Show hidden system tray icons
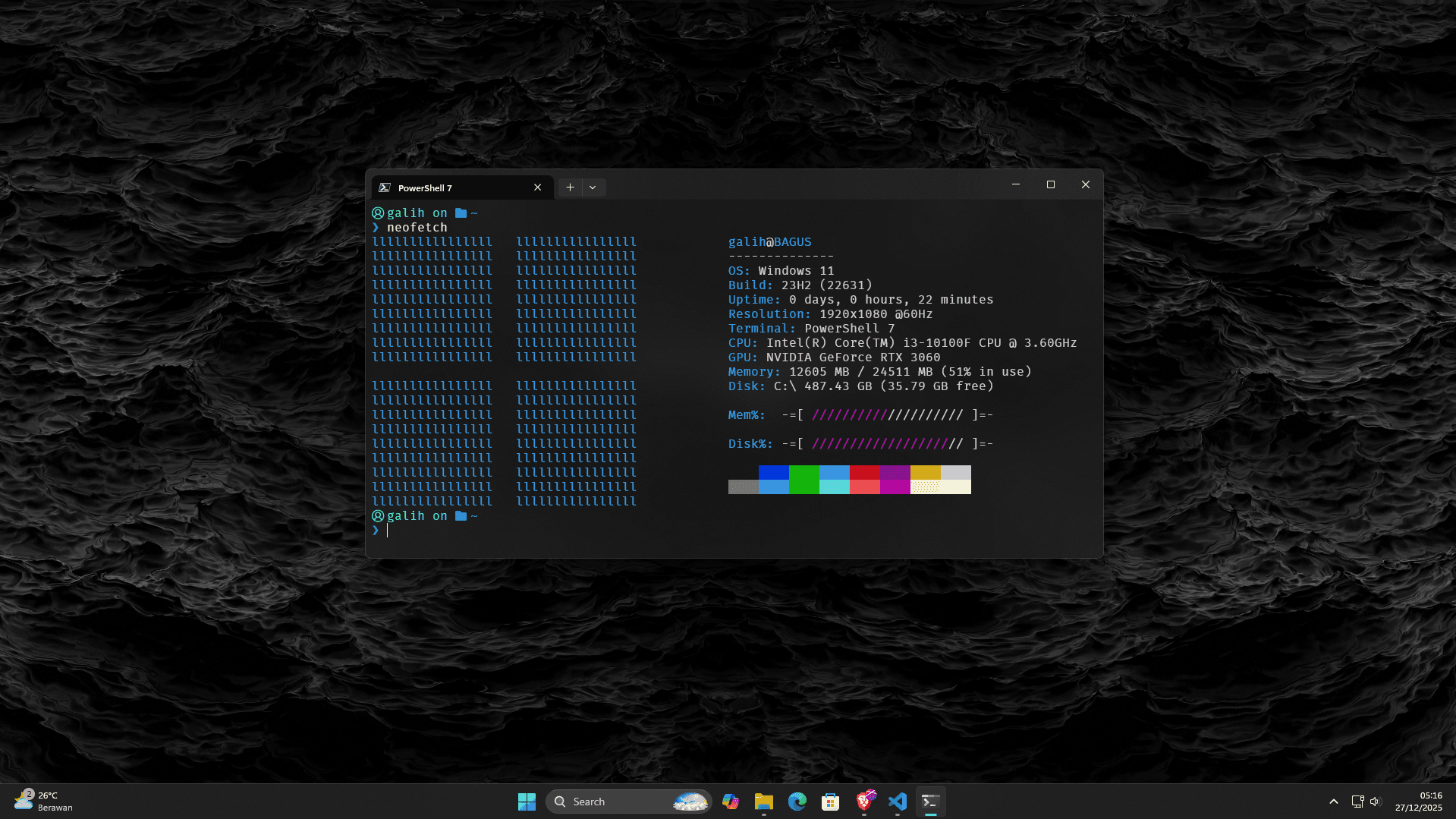 1333,802
